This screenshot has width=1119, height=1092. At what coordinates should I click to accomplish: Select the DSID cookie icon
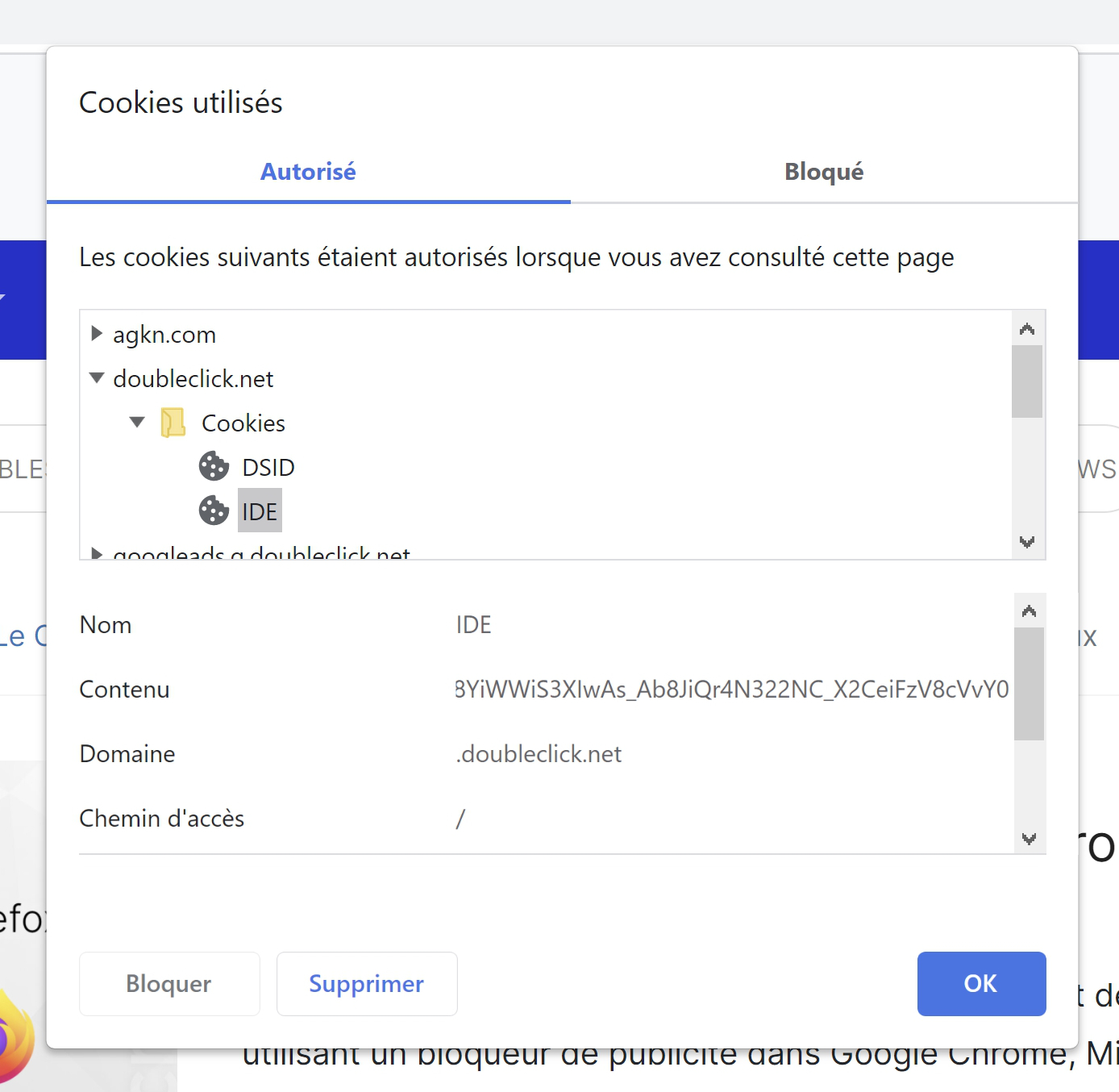[214, 466]
